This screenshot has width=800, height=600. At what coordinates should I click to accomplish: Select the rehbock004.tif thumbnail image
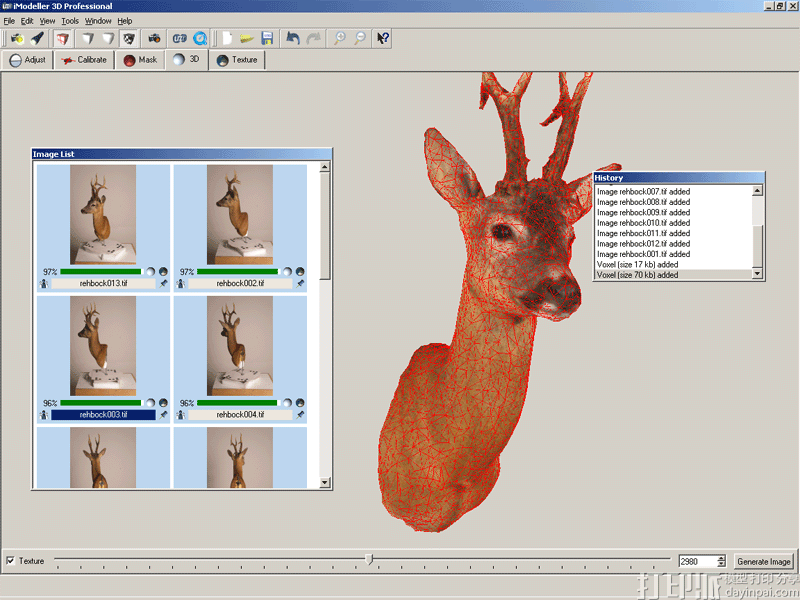point(240,346)
